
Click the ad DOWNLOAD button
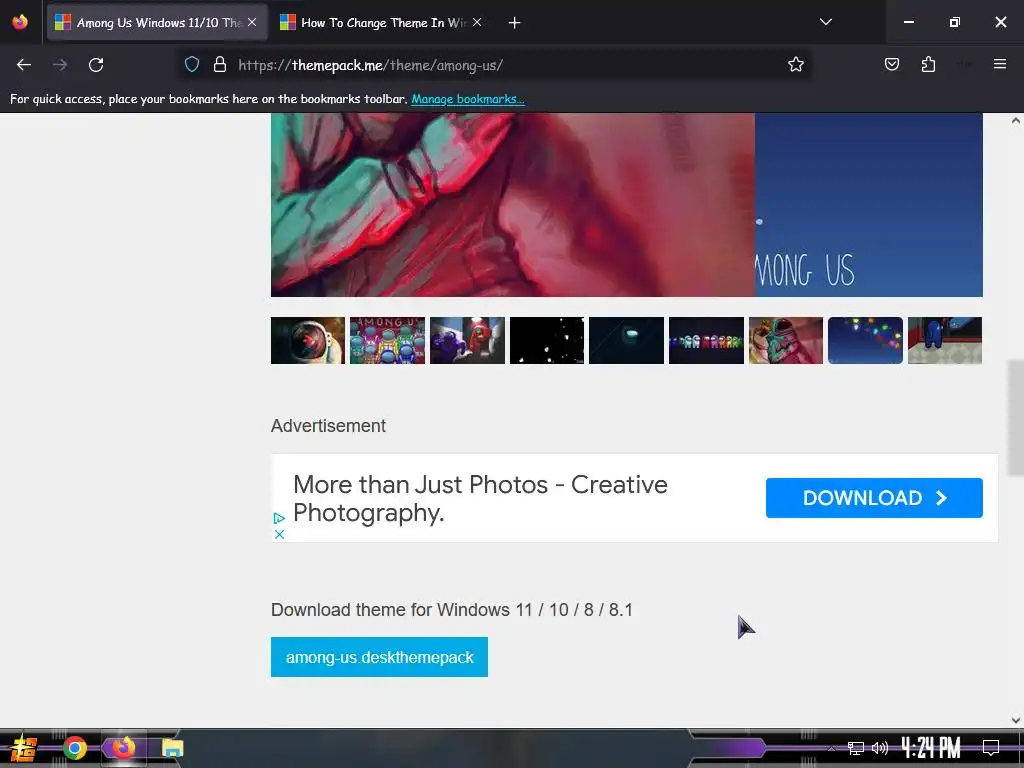(x=874, y=498)
